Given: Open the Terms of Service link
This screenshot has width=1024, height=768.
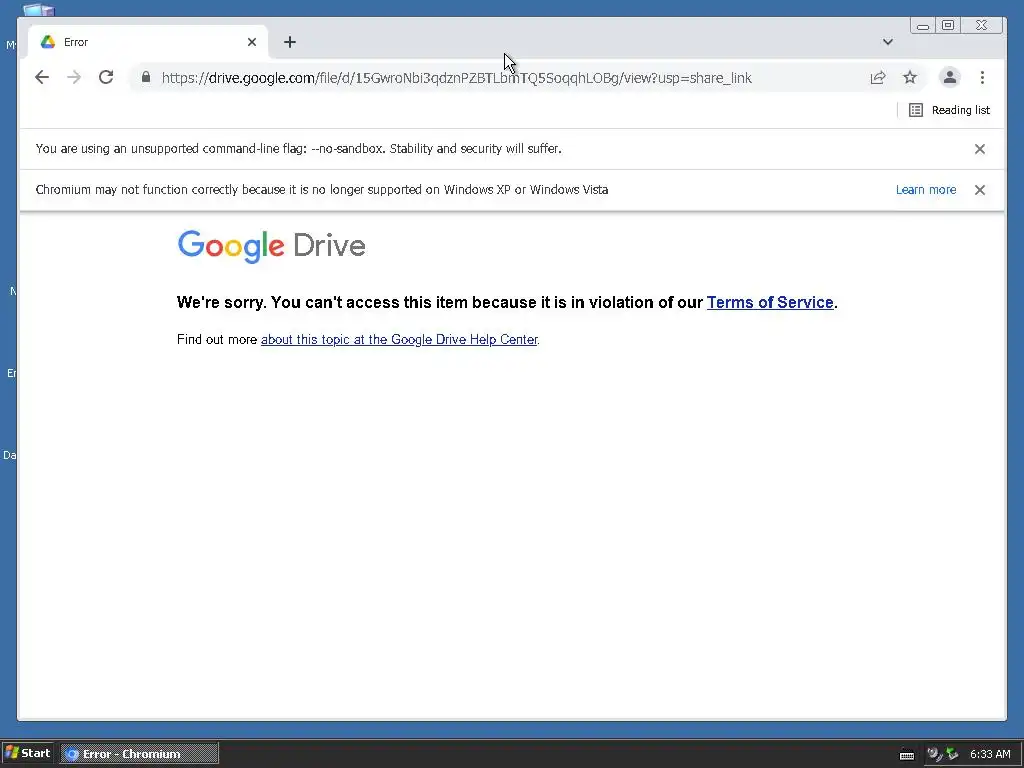Looking at the screenshot, I should [x=770, y=302].
